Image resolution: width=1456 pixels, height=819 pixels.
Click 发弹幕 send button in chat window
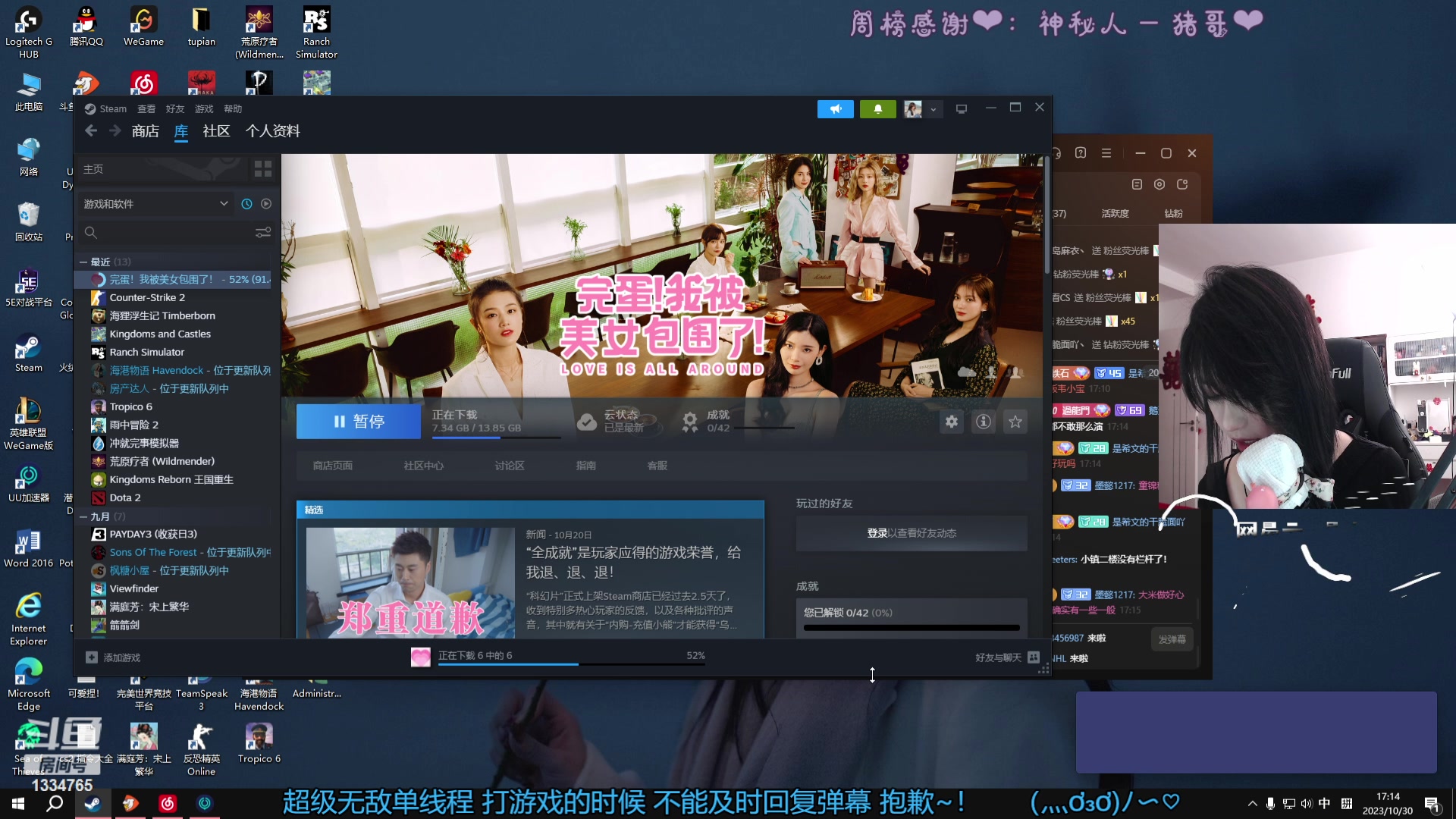[x=1172, y=639]
